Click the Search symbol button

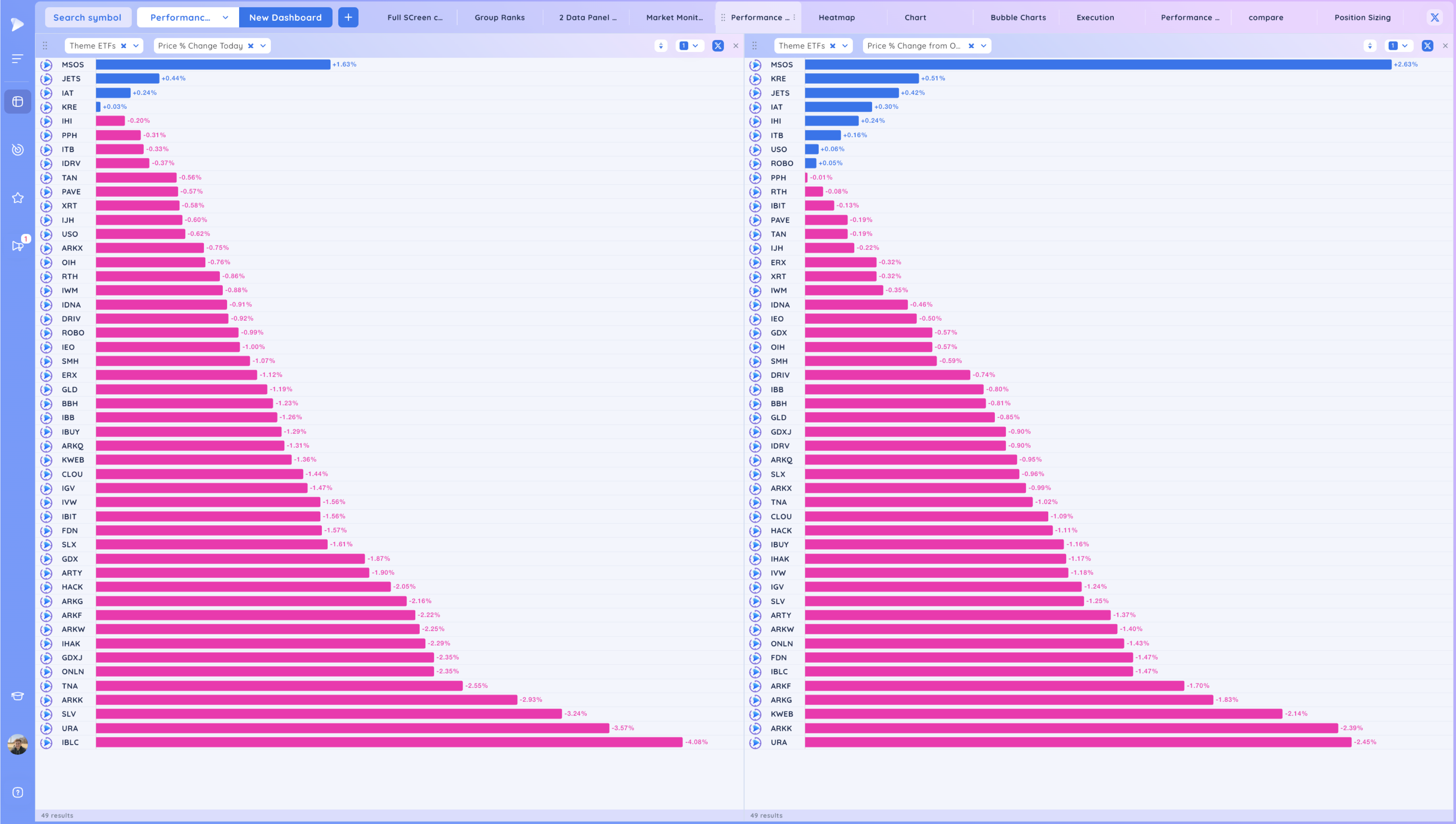(x=88, y=17)
